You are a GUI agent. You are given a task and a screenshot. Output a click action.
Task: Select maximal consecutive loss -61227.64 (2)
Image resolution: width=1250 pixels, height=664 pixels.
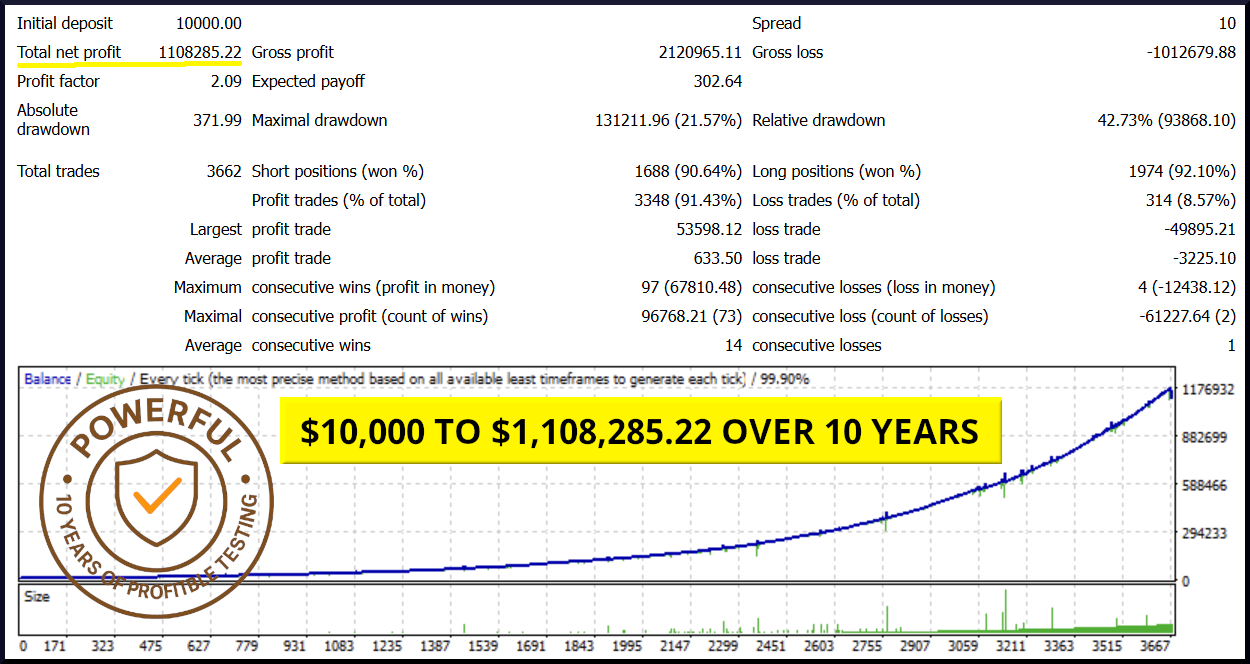pos(1186,316)
